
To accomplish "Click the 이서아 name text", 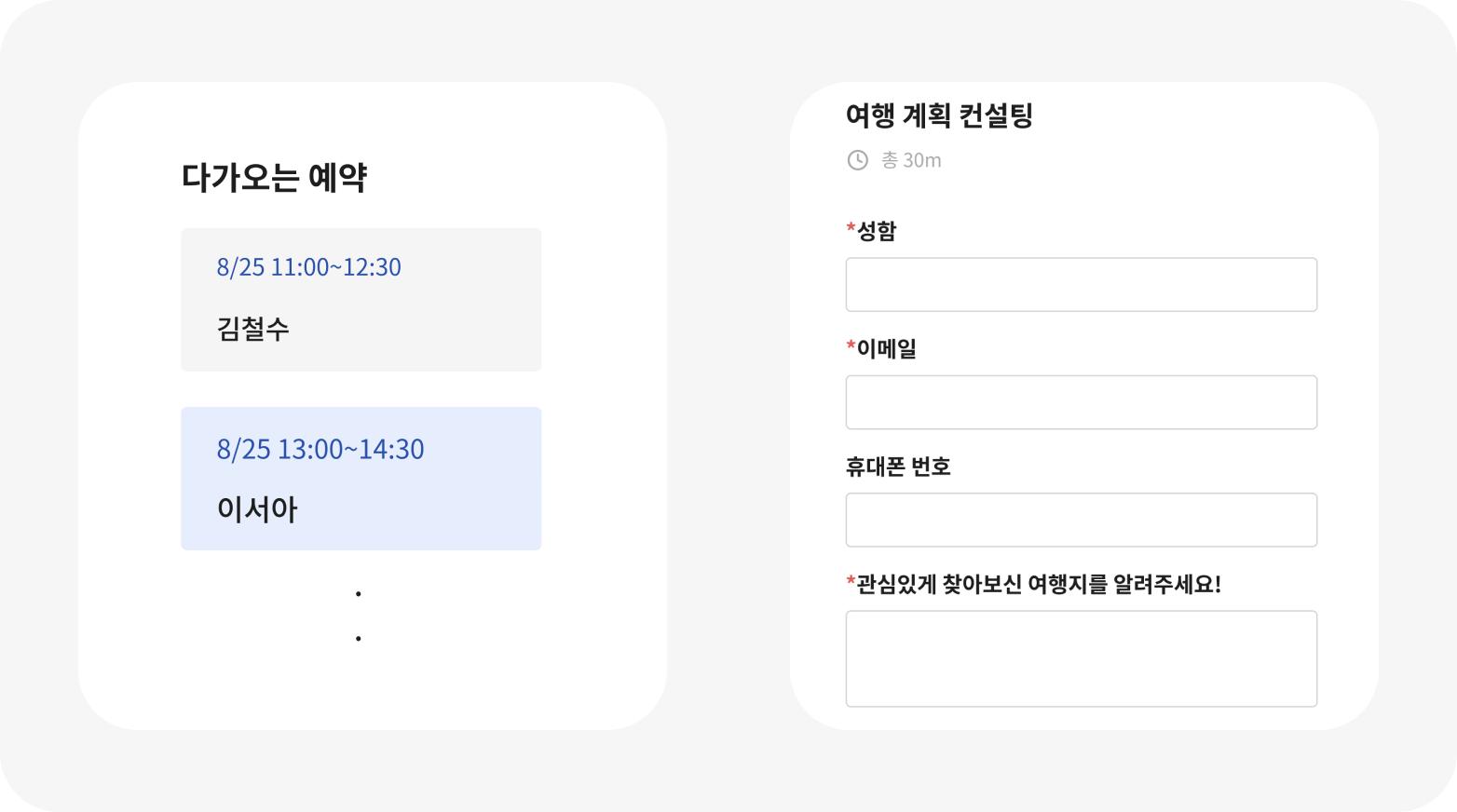I will 257,509.
